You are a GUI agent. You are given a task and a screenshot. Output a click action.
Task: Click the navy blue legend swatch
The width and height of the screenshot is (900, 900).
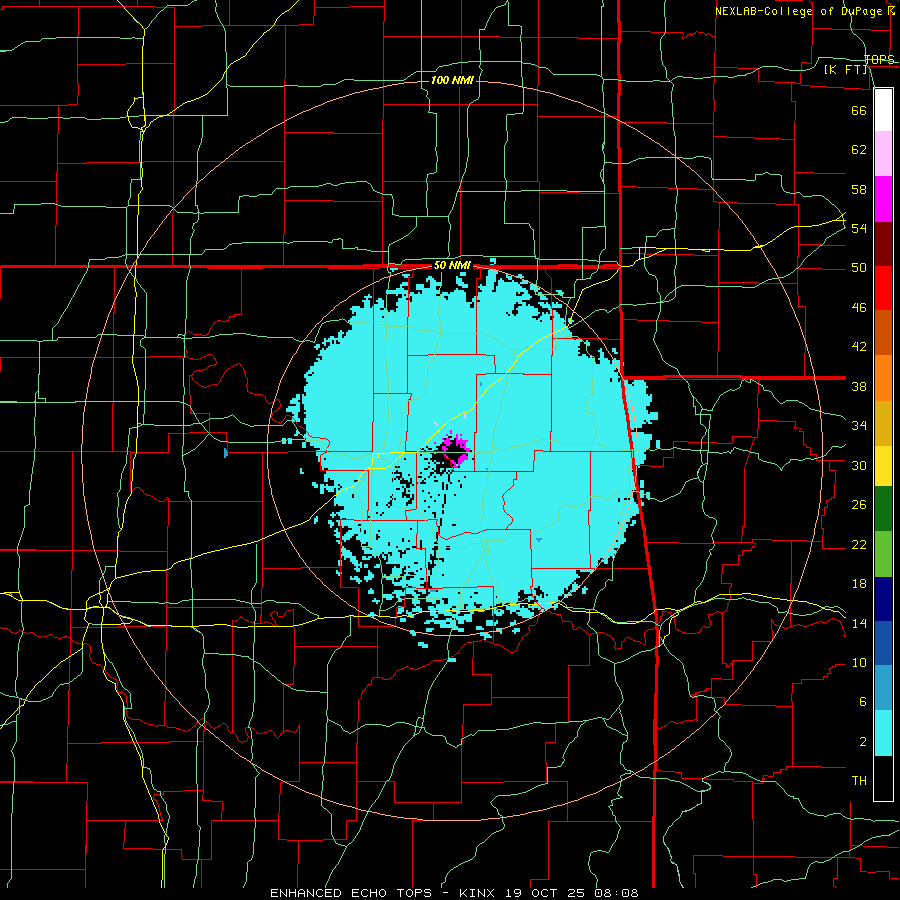click(883, 599)
